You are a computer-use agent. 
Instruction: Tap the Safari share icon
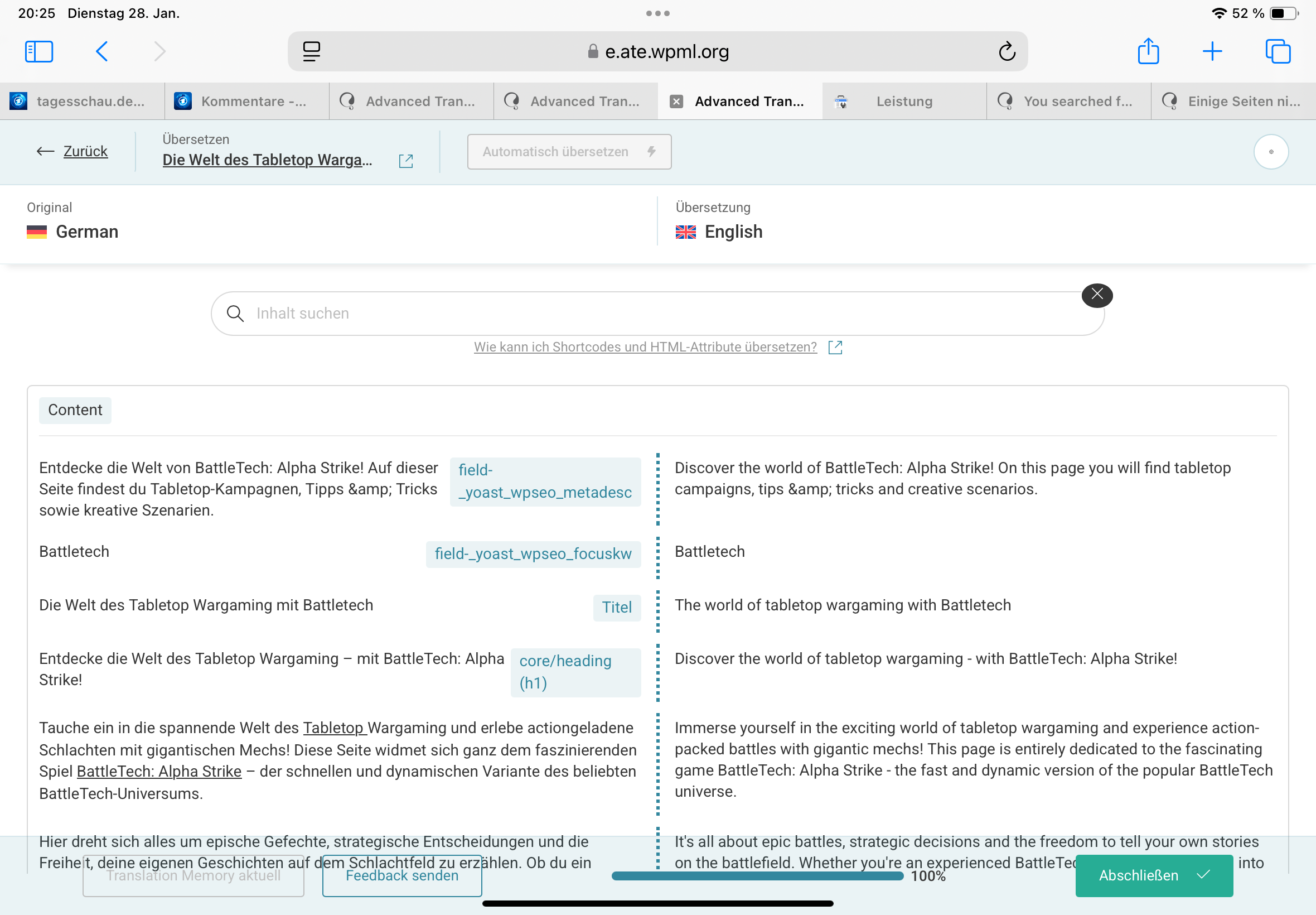tap(1148, 51)
